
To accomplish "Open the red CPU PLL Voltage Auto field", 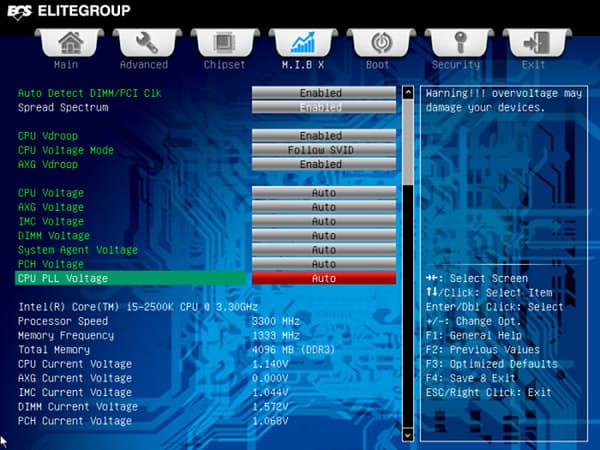I will pyautogui.click(x=324, y=278).
